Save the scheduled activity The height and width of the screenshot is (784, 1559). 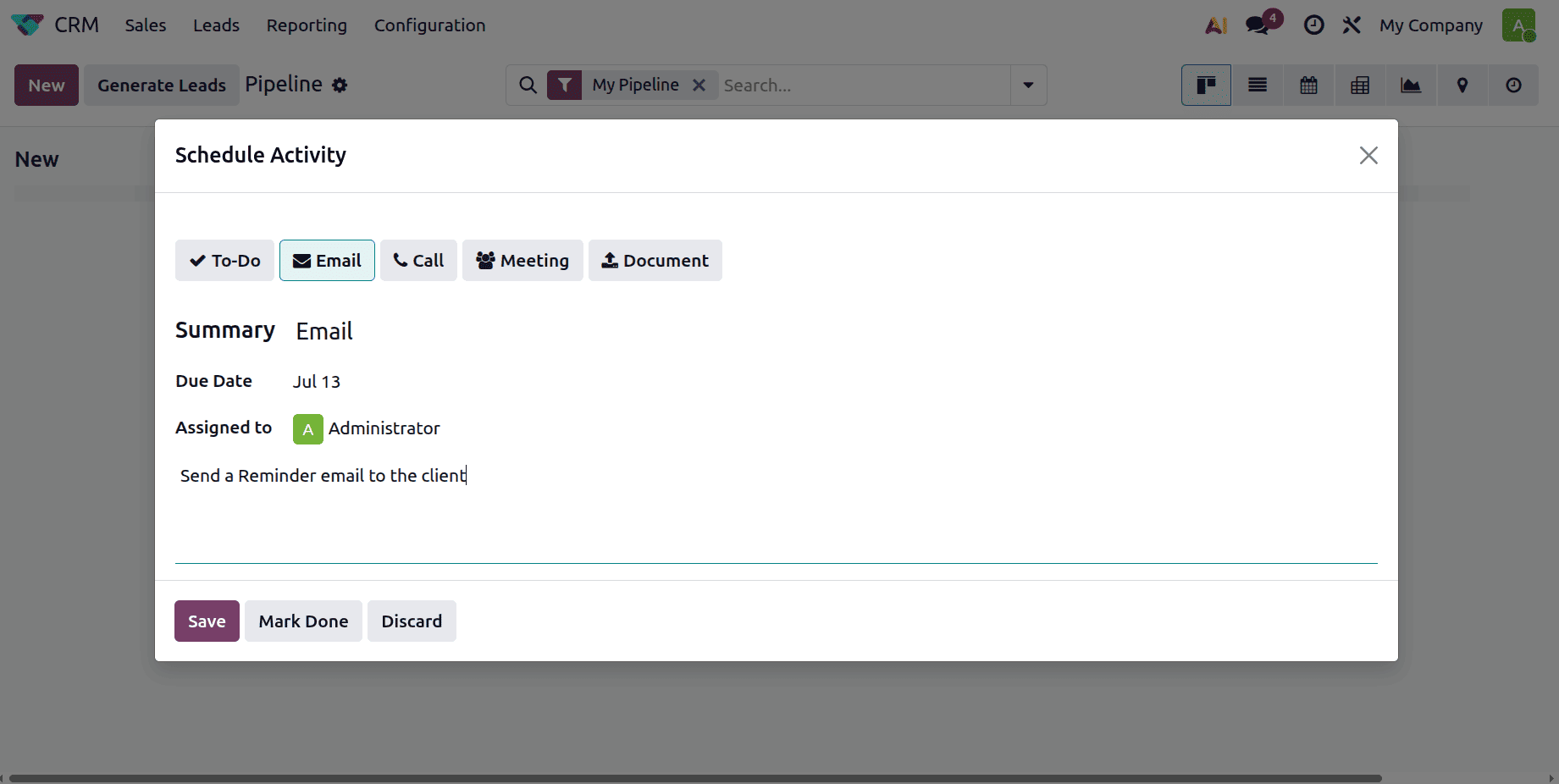point(207,621)
